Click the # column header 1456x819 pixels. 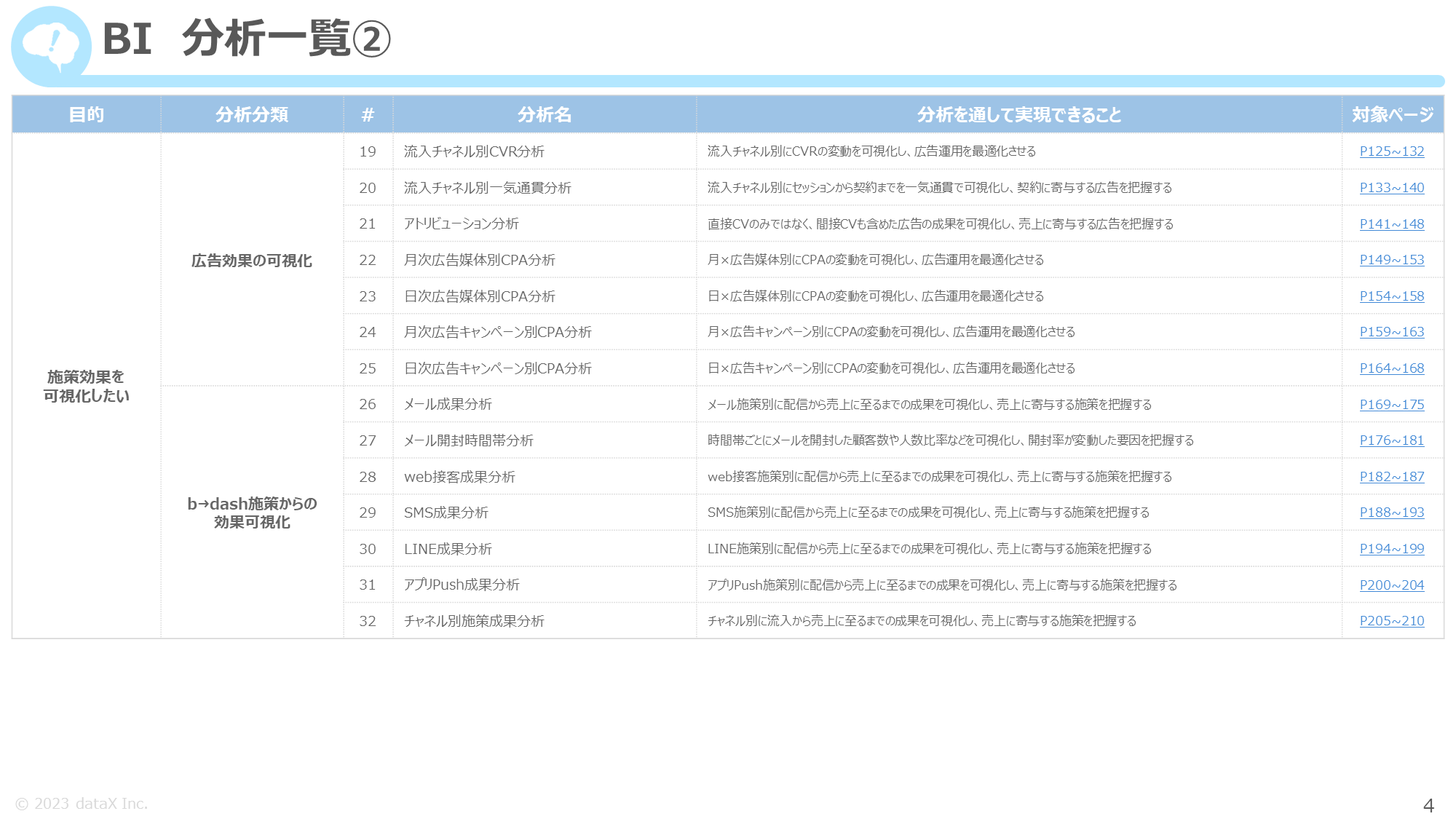pyautogui.click(x=368, y=114)
